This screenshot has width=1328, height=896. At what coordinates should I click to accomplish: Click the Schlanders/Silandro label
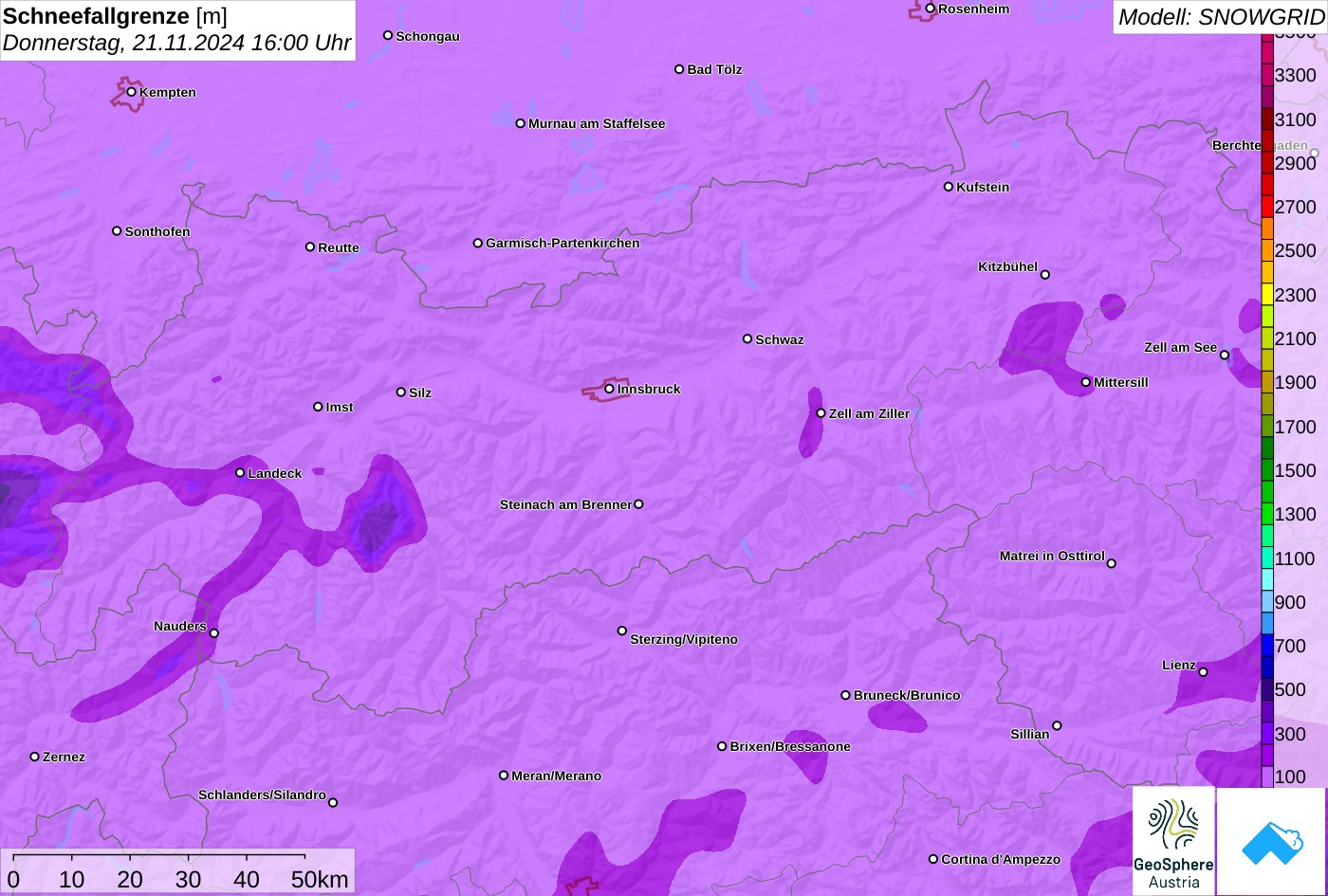tap(262, 795)
